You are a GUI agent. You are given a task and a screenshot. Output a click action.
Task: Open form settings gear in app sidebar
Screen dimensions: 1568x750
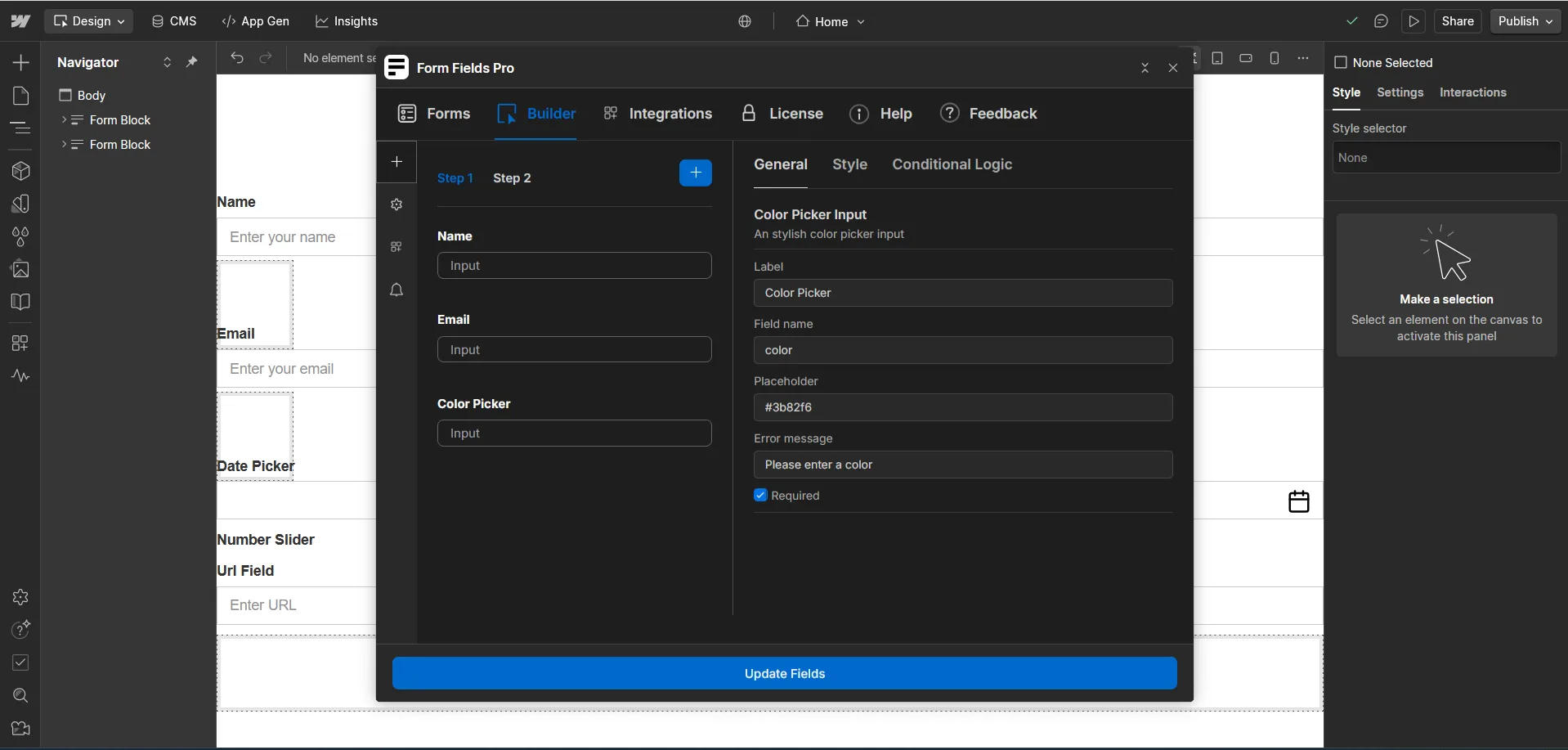(x=396, y=204)
